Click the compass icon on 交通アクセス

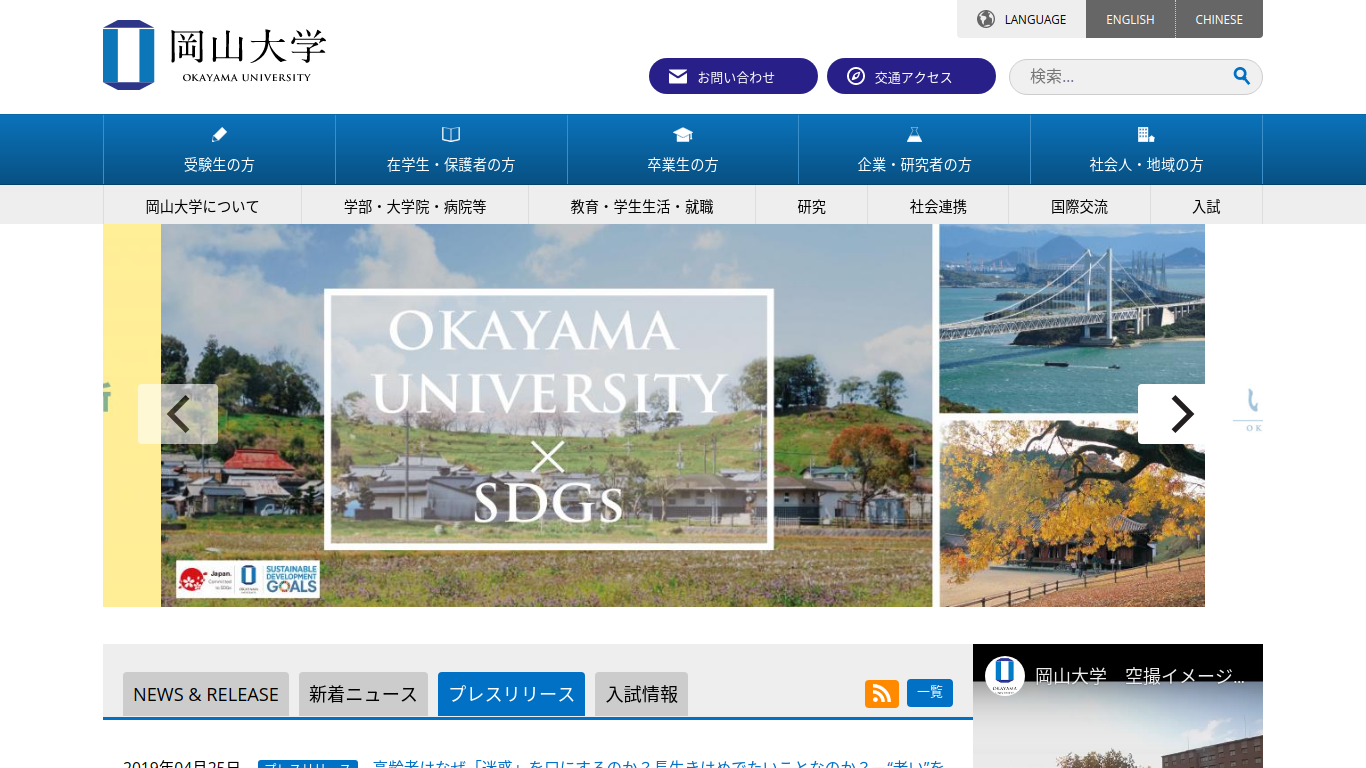pyautogui.click(x=856, y=76)
